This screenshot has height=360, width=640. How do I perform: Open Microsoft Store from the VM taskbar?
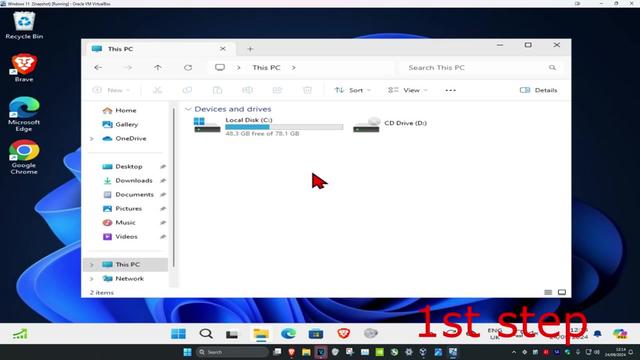pos(316,334)
